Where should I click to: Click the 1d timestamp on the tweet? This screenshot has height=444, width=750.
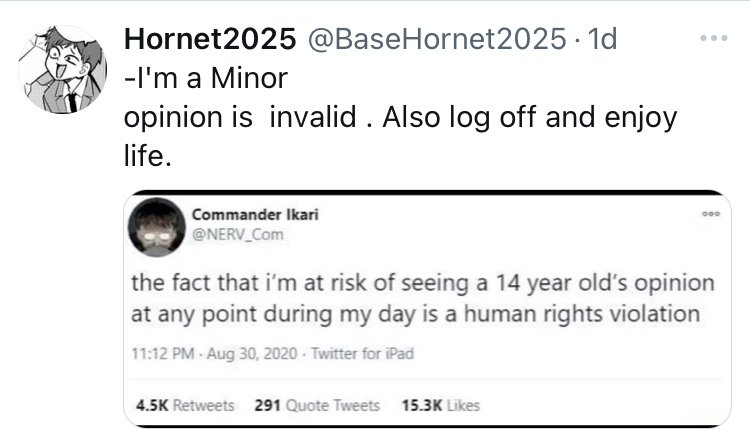602,39
